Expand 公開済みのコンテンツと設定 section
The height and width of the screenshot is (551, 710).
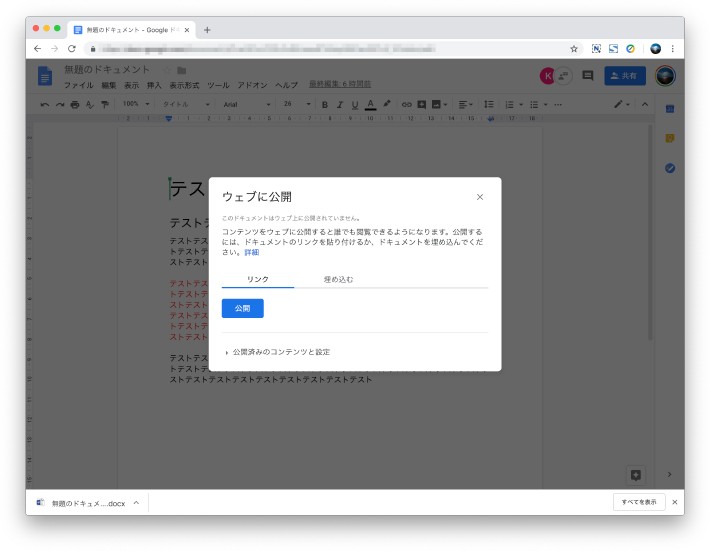point(277,352)
